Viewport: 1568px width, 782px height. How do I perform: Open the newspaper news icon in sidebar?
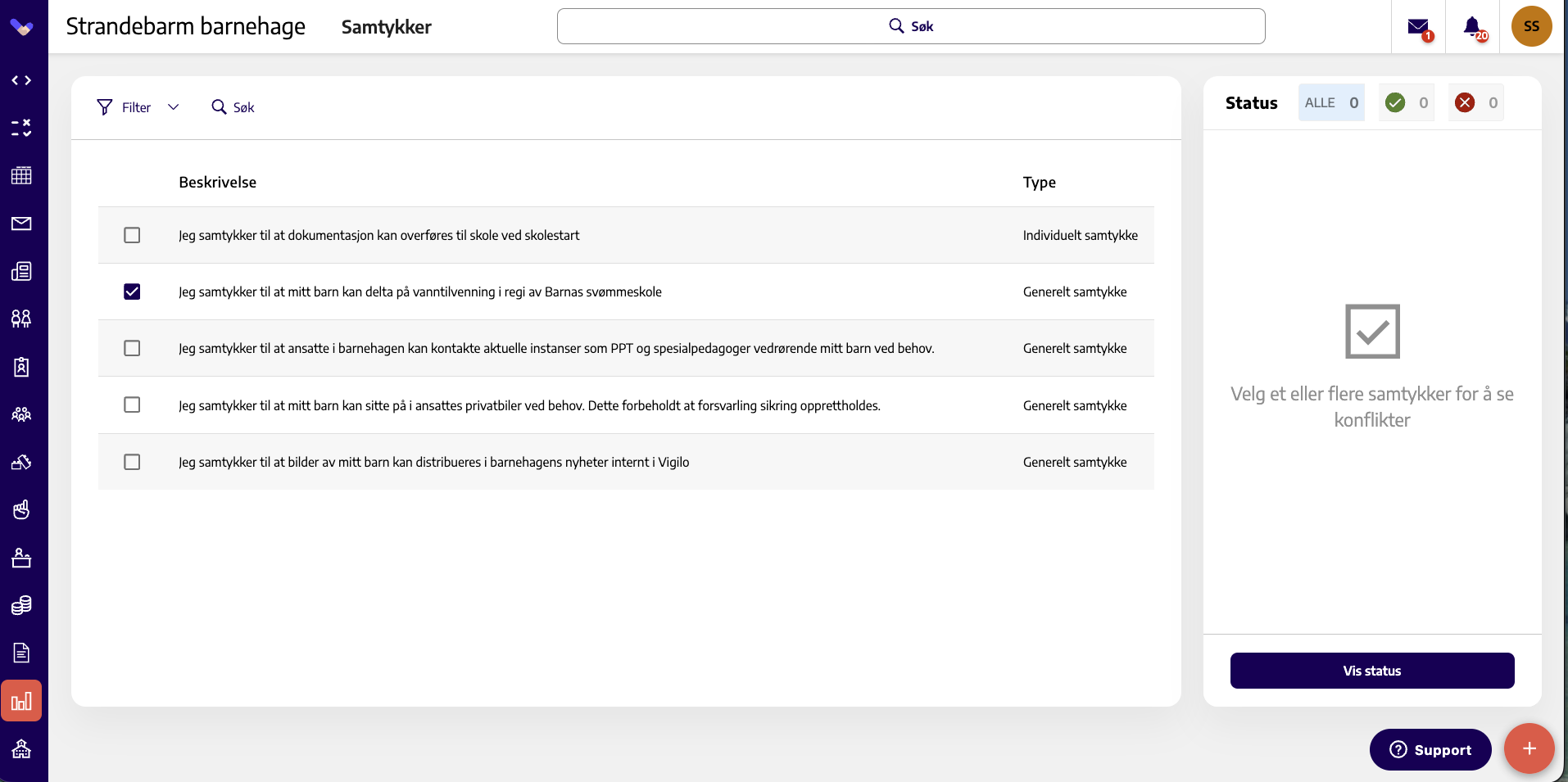point(21,271)
